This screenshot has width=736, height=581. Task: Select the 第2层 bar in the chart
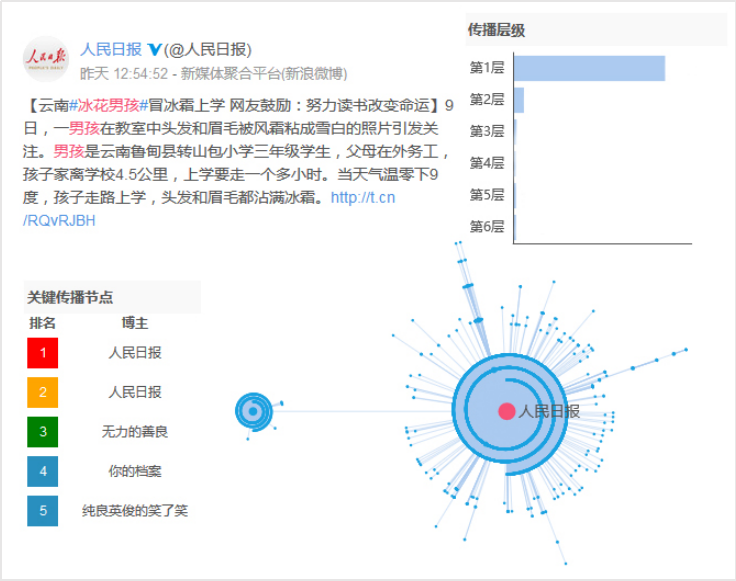point(519,100)
